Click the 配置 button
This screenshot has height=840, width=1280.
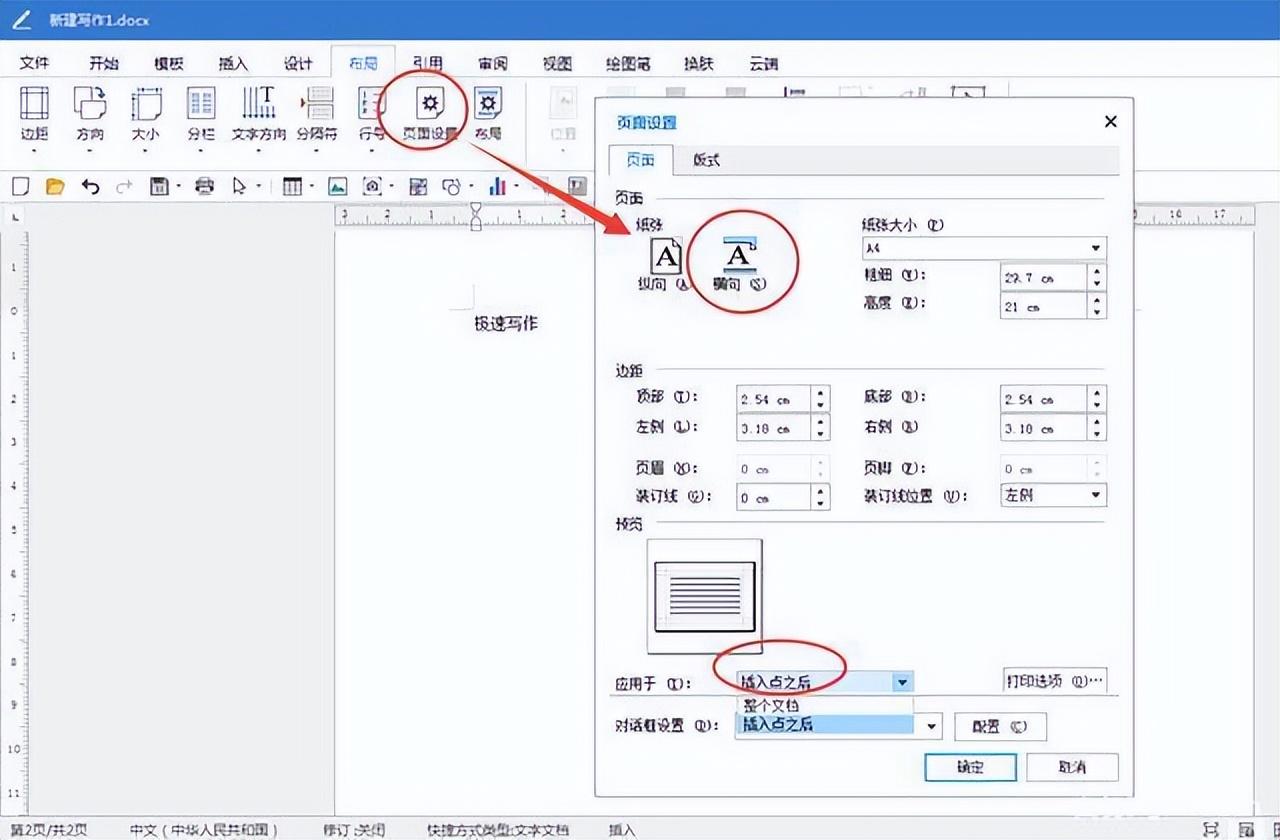pos(1000,727)
